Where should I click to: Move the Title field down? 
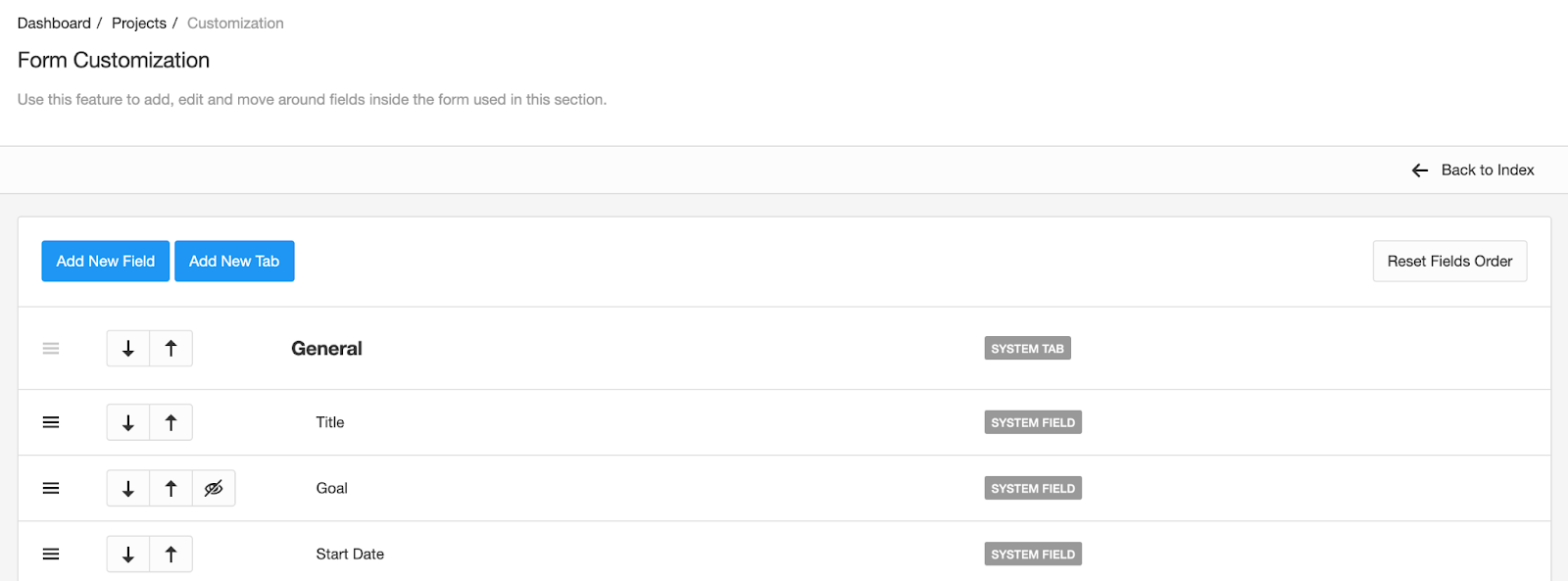(128, 423)
